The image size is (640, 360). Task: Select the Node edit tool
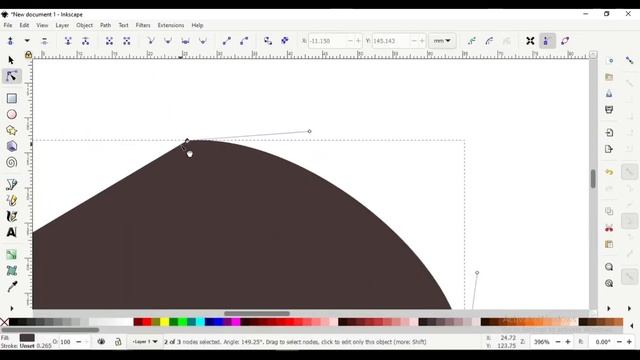coord(11,76)
